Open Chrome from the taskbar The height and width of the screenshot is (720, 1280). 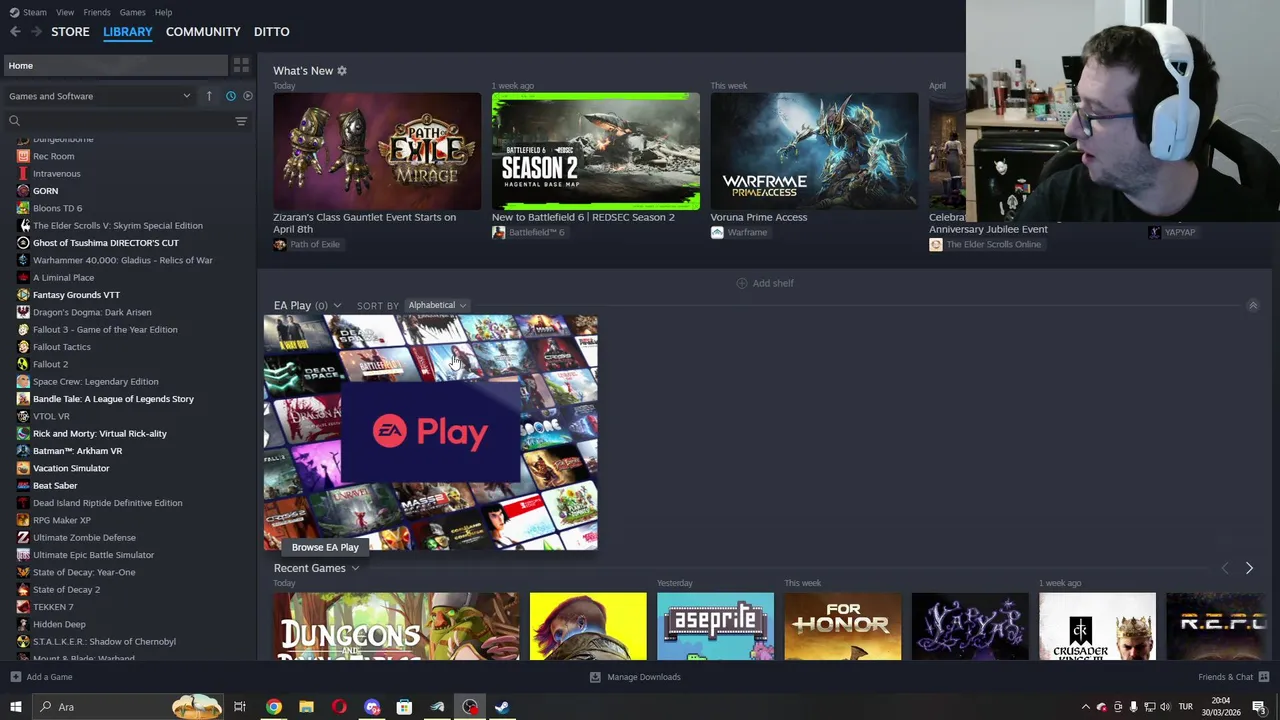(x=273, y=707)
